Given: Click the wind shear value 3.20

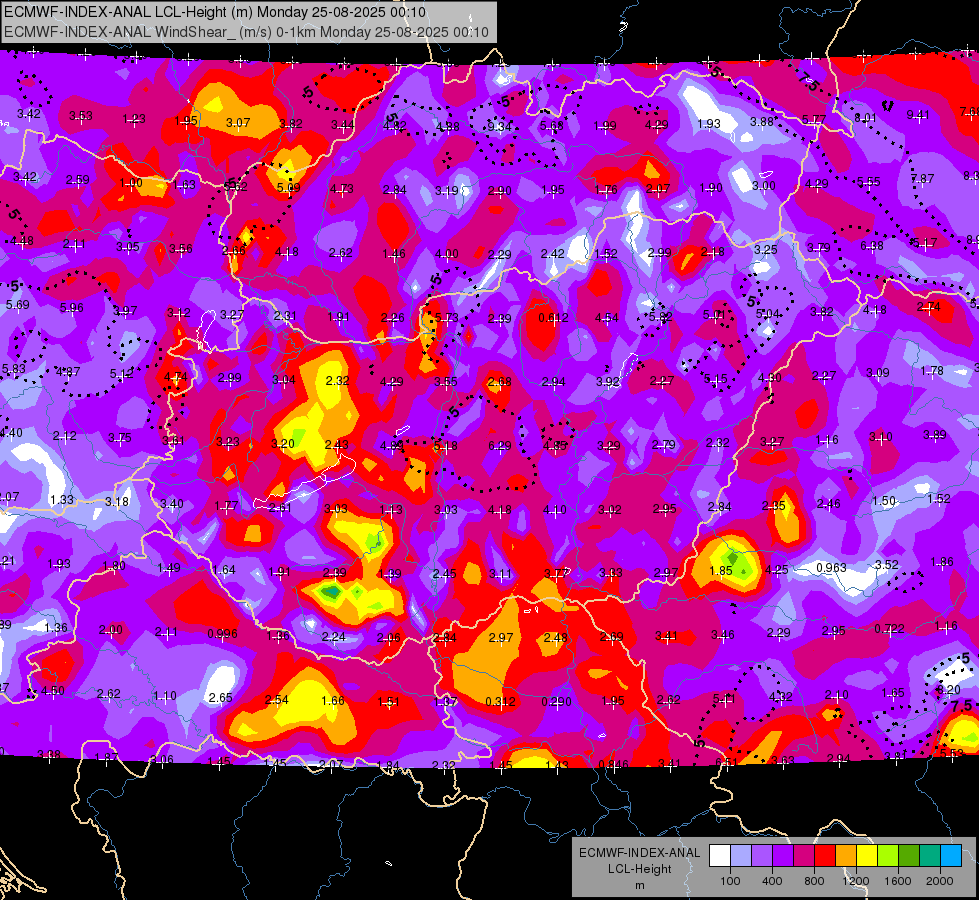Looking at the screenshot, I should 282,443.
